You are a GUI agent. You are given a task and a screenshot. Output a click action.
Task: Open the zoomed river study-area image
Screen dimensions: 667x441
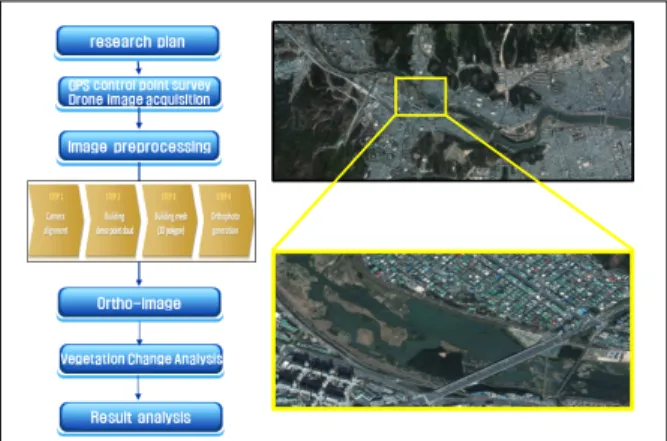pos(453,330)
